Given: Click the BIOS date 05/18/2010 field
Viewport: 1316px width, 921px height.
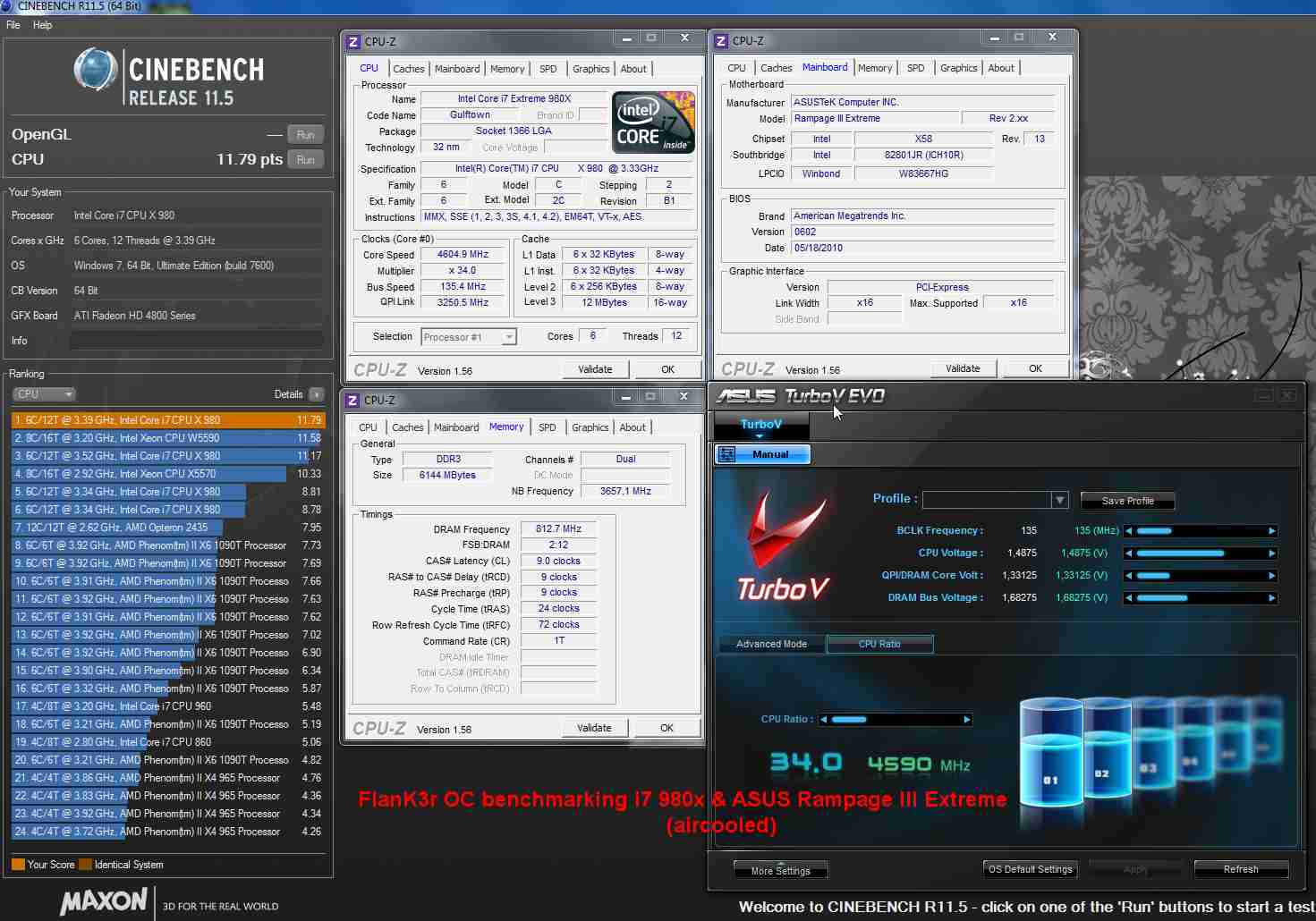Looking at the screenshot, I should coord(922,249).
